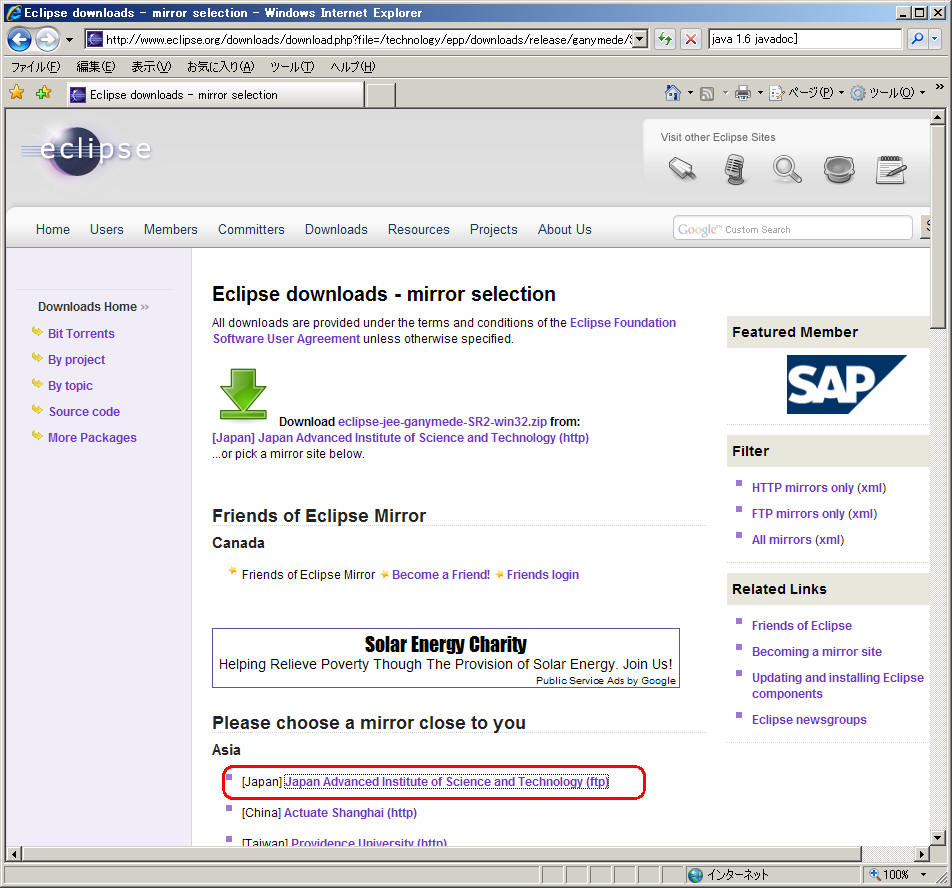952x888 pixels.
Task: Click HTTP mirrors only filter link
Action: click(802, 488)
